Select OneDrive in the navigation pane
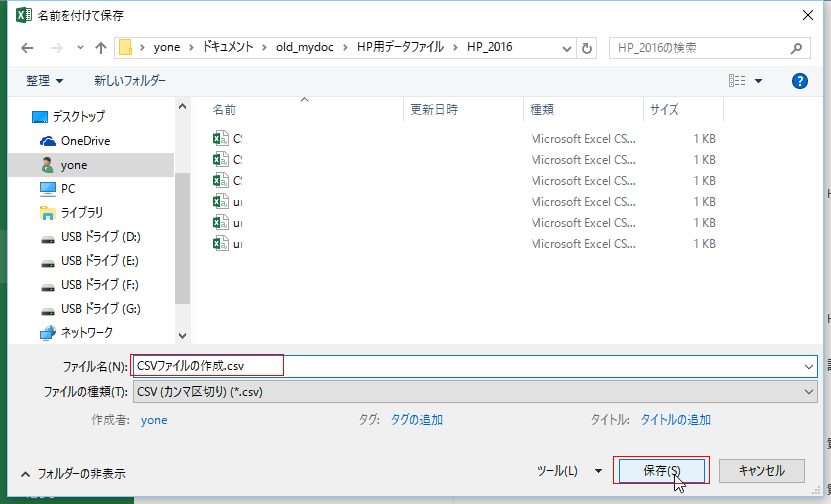Image resolution: width=831 pixels, height=504 pixels. [85, 140]
